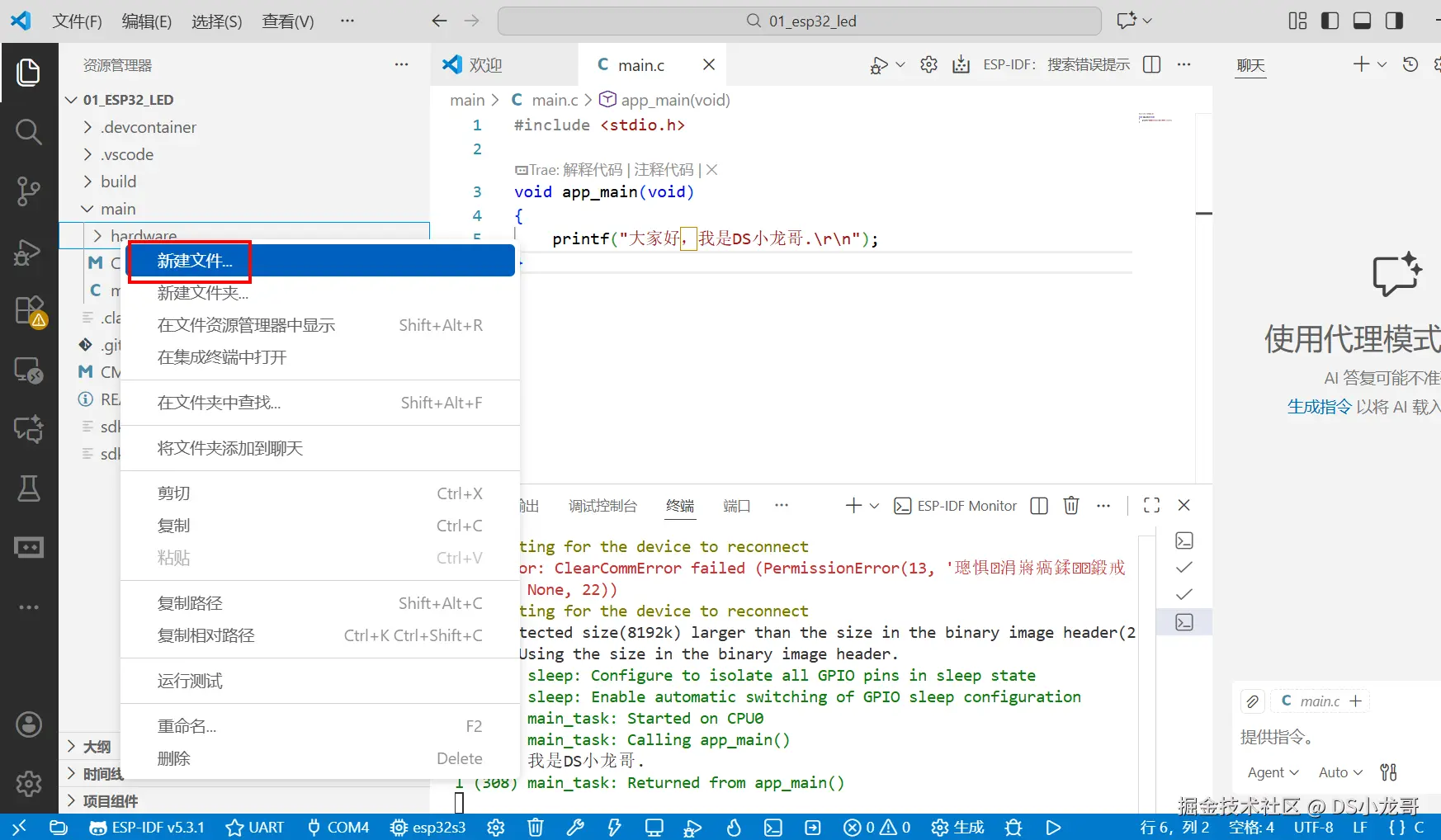
Task: Click the 生成指令 link in chat
Action: click(1319, 407)
